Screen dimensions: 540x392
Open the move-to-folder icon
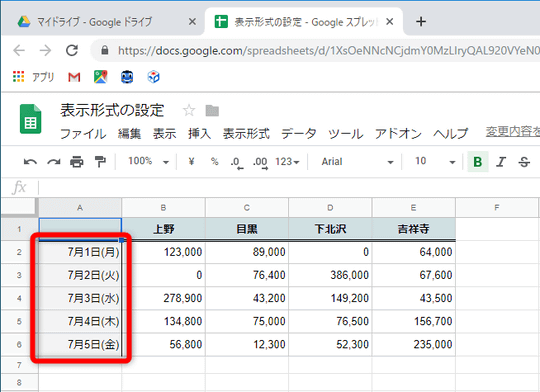(212, 111)
